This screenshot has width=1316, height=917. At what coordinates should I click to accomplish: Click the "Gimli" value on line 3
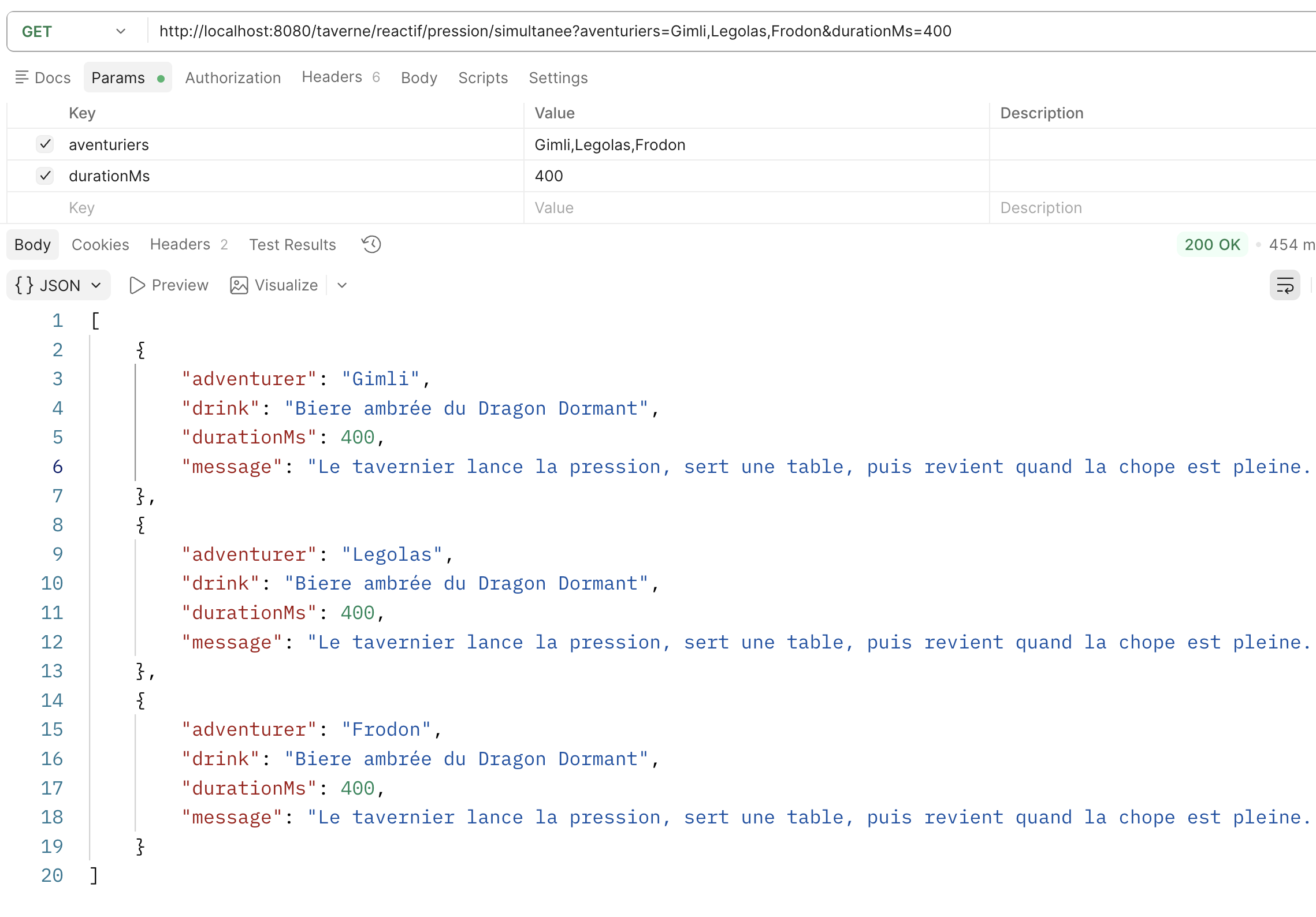[380, 379]
